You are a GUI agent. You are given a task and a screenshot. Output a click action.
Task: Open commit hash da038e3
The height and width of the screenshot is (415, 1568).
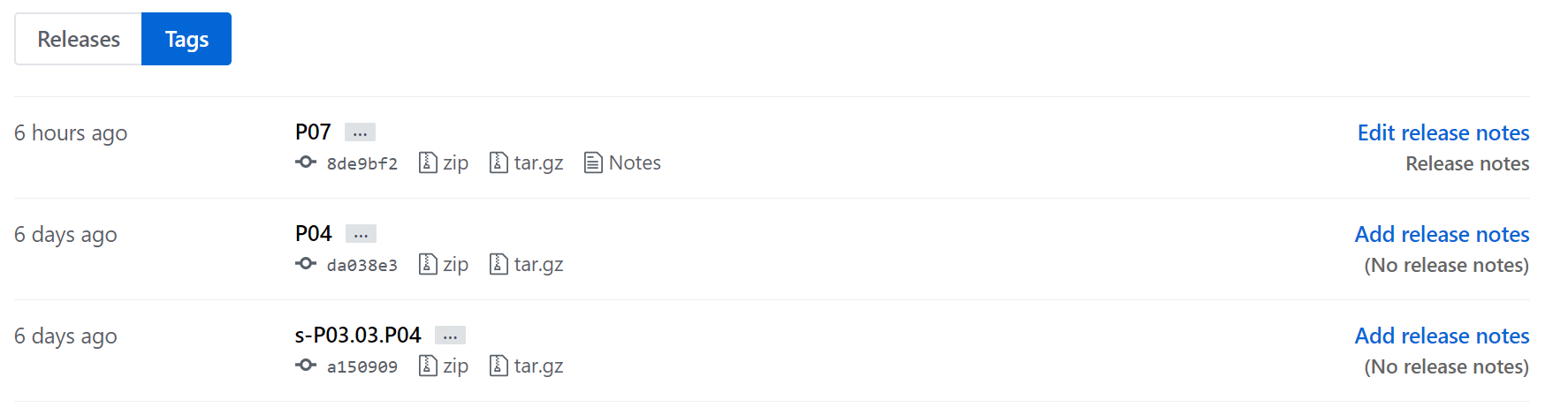point(362,265)
